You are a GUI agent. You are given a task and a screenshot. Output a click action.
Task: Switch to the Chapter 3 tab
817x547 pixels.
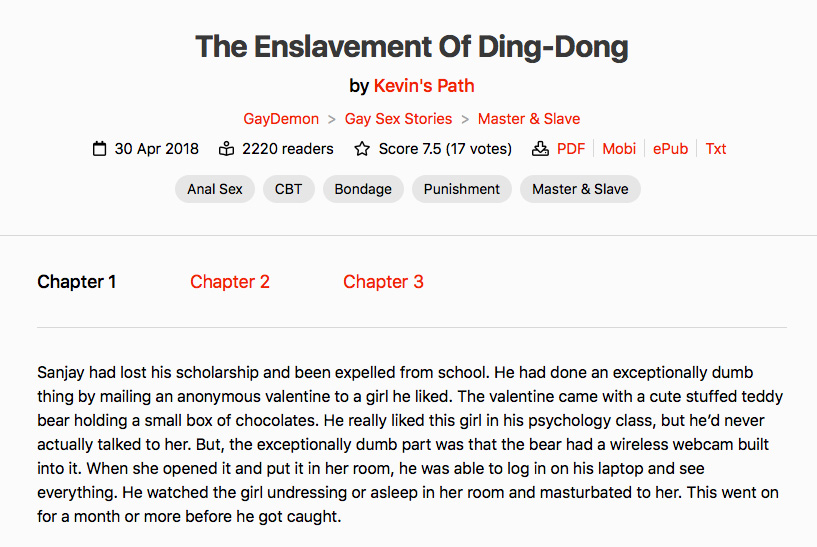[x=383, y=282]
